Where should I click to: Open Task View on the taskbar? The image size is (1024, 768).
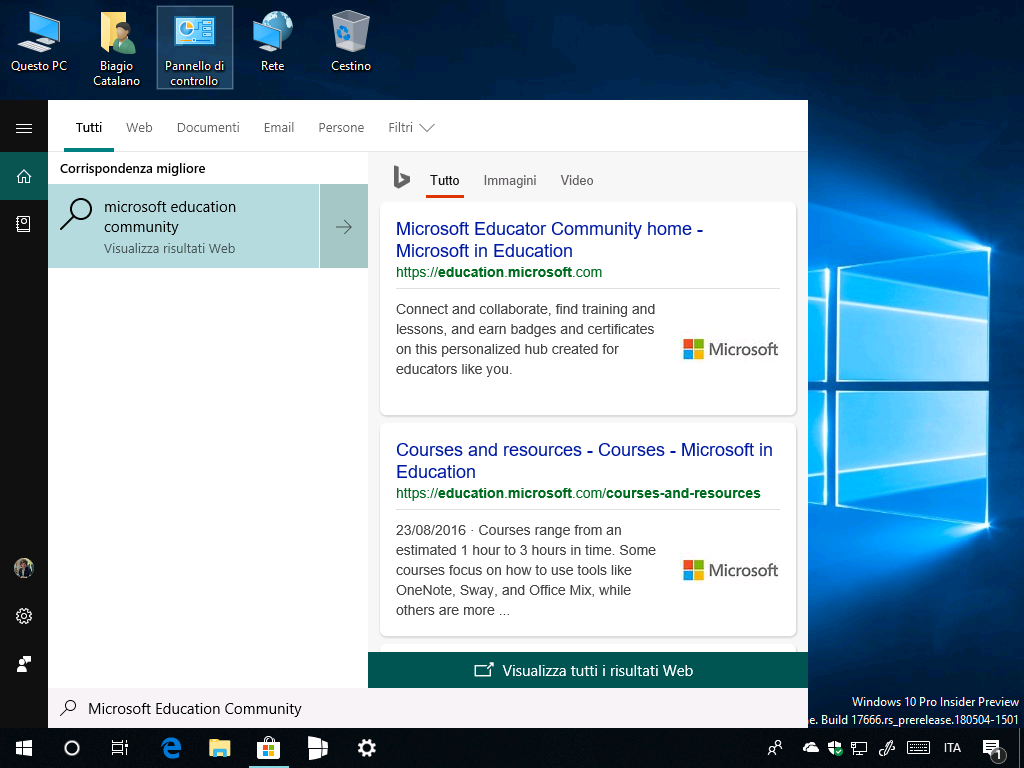120,748
